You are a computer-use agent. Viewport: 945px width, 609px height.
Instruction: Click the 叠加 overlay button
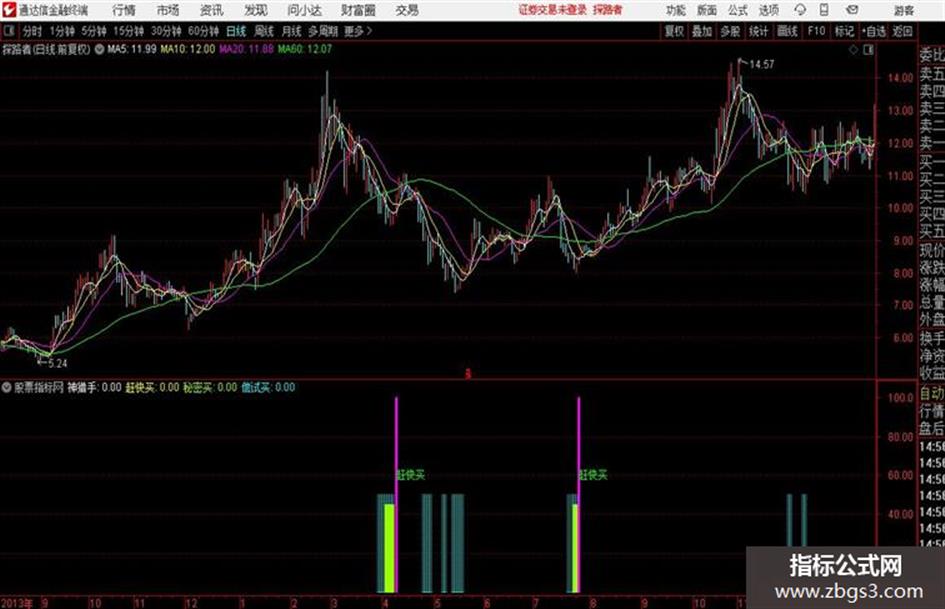(x=702, y=31)
